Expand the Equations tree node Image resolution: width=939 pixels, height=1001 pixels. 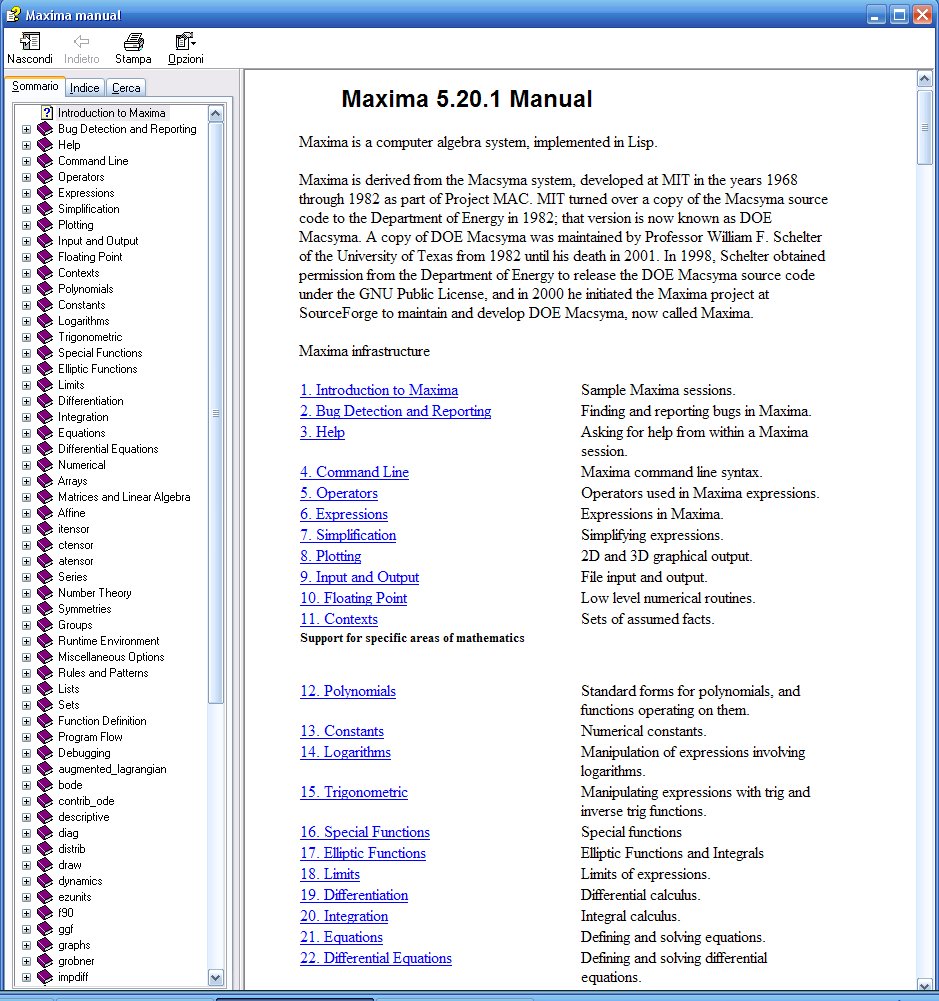pyautogui.click(x=26, y=433)
